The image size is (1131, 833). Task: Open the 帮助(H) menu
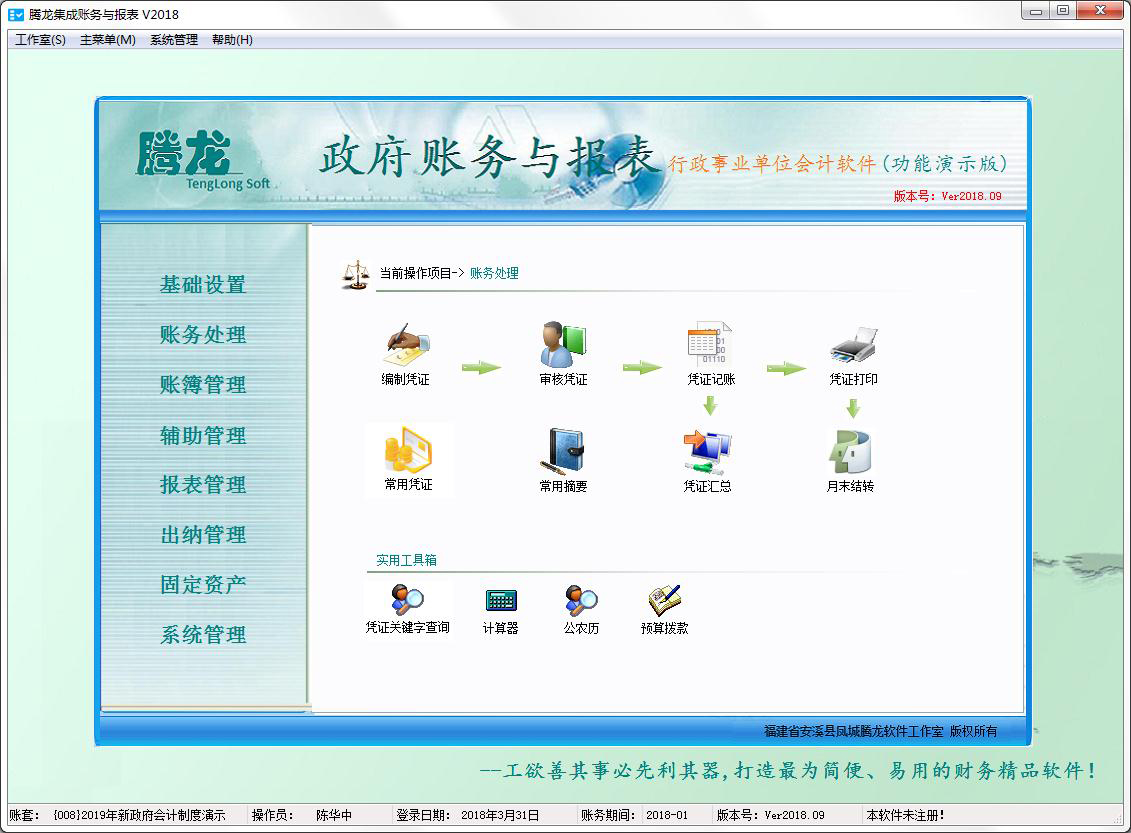click(x=232, y=40)
